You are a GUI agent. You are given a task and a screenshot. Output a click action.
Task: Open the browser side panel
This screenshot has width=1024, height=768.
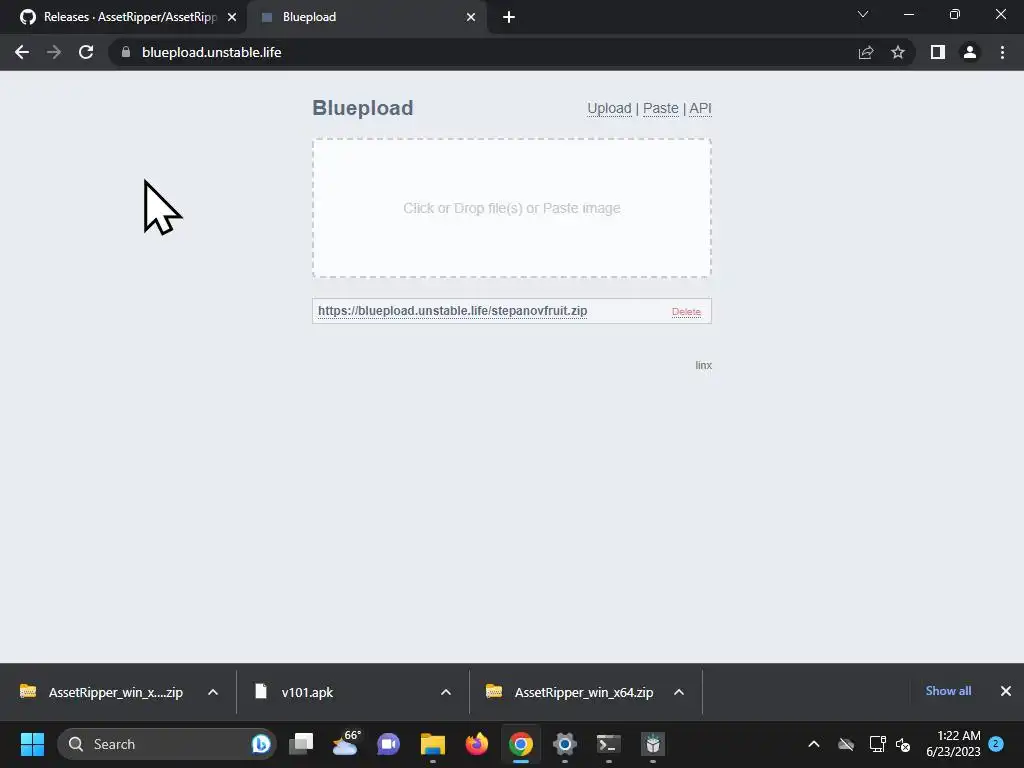coord(938,52)
